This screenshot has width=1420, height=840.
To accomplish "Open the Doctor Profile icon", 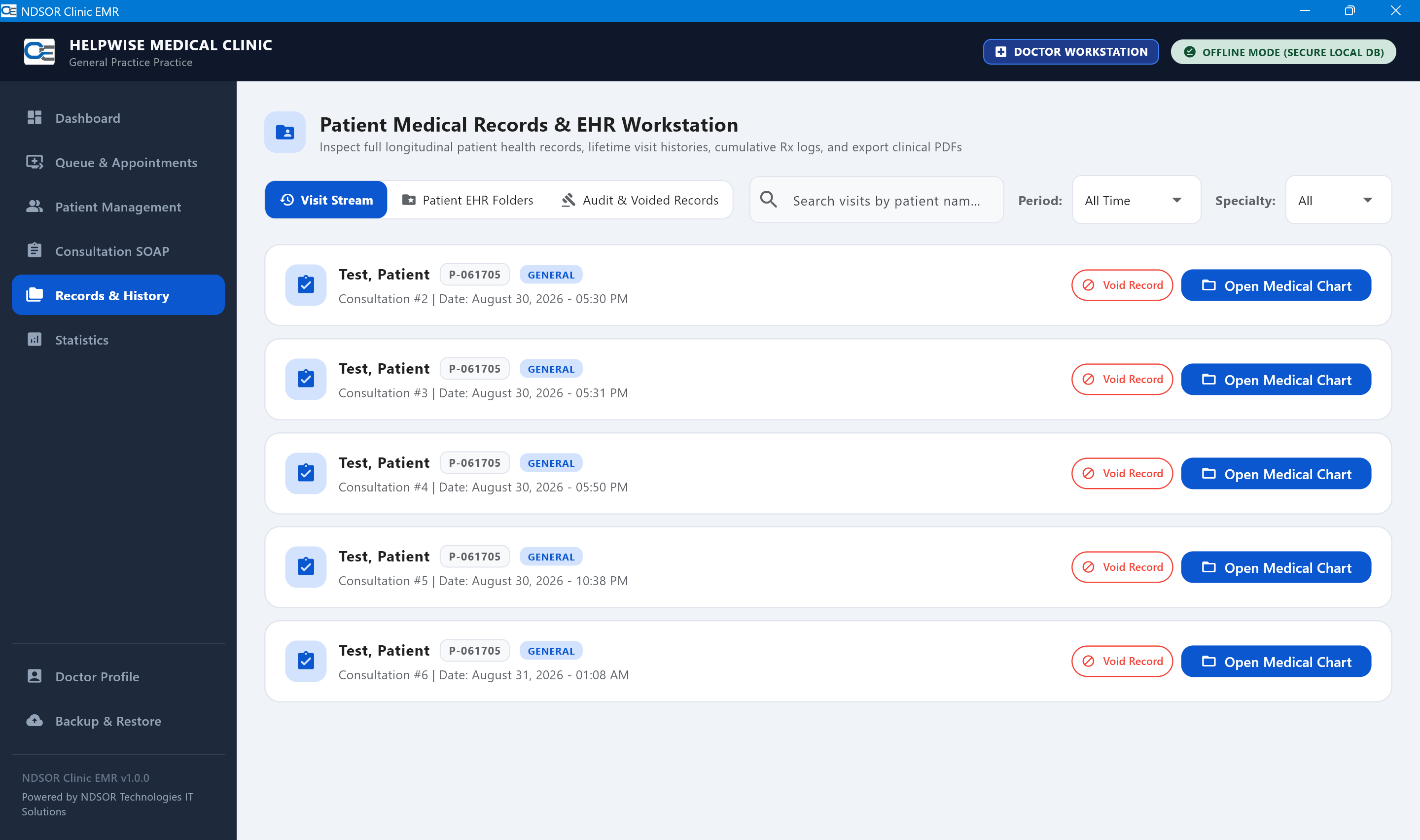I will (35, 676).
